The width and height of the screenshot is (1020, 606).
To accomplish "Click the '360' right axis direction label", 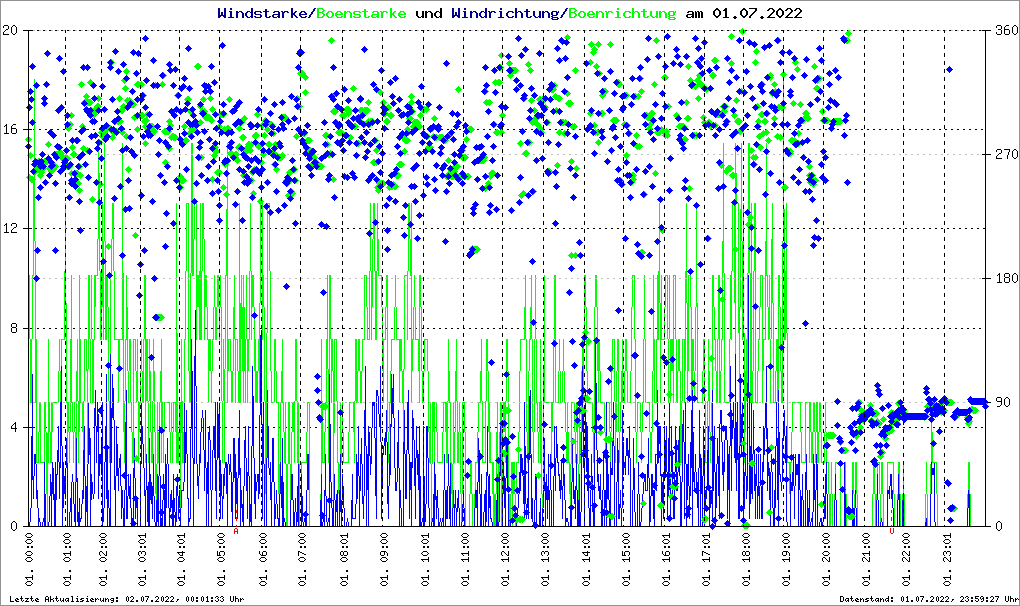I will 1004,31.
